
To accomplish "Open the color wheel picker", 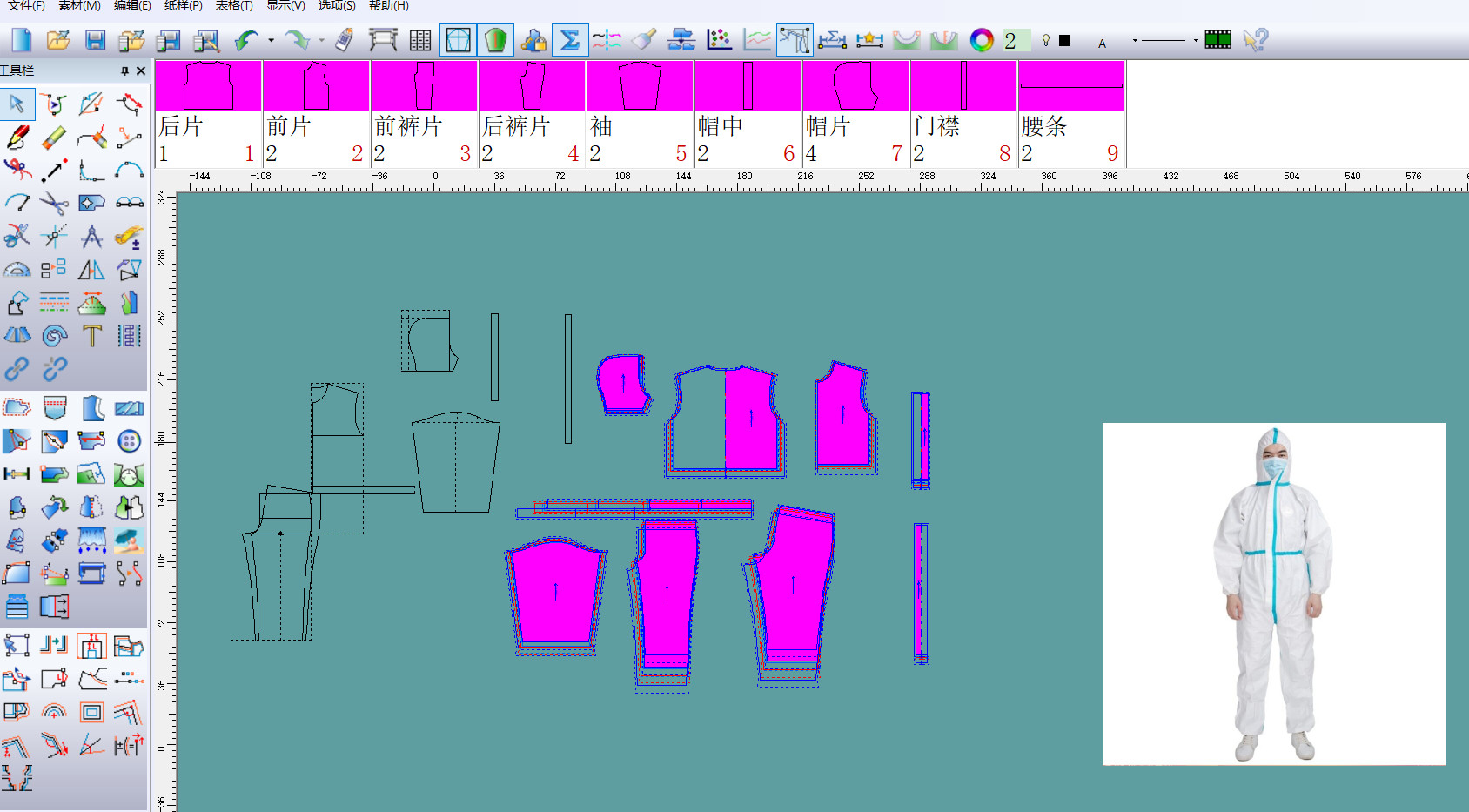I will click(982, 40).
